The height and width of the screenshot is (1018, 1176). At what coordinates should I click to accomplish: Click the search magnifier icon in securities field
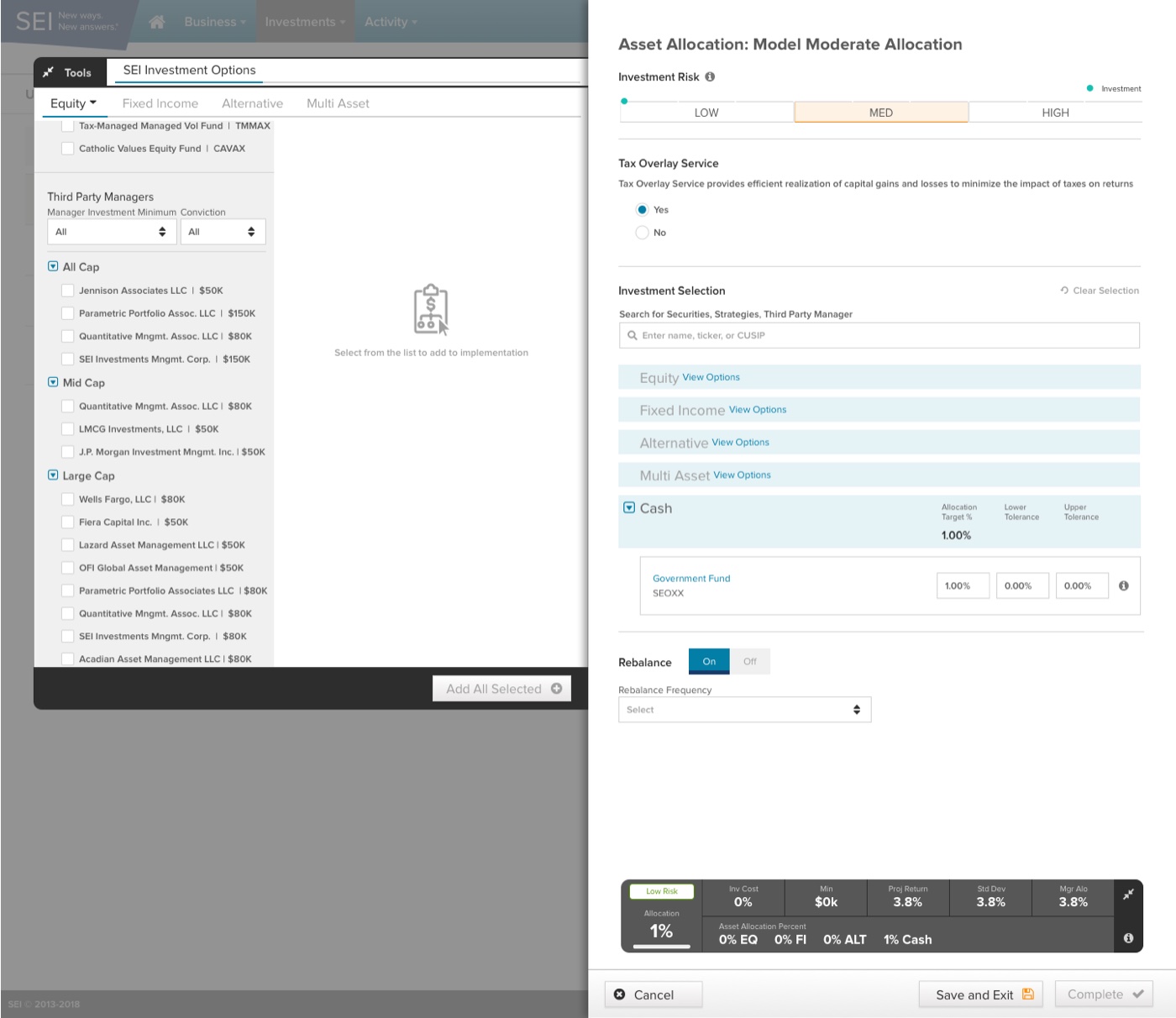(x=633, y=335)
